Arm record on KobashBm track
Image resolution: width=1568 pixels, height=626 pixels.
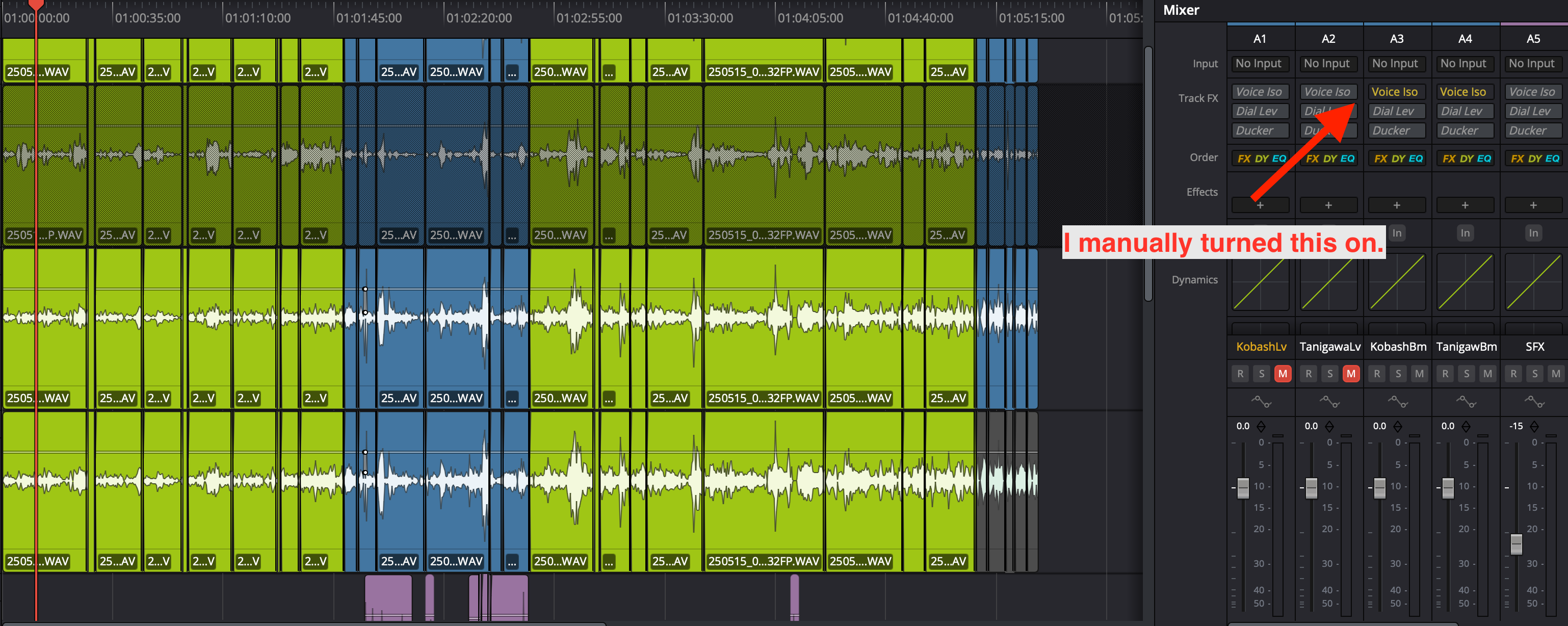(1376, 374)
